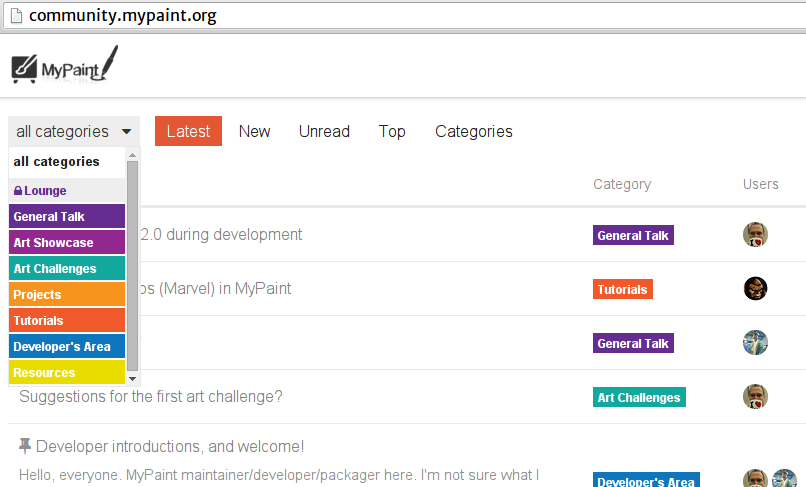
Task: Switch to the Unread tab
Action: click(324, 131)
